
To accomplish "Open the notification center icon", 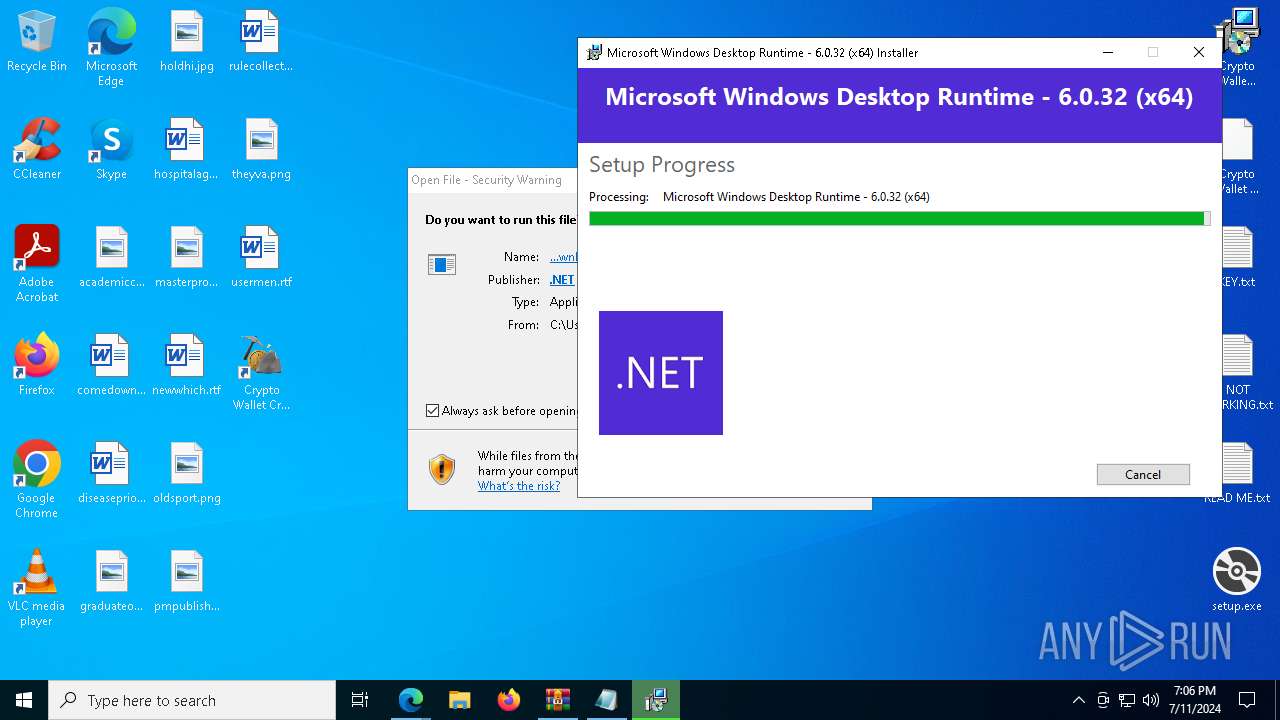I will click(1248, 700).
